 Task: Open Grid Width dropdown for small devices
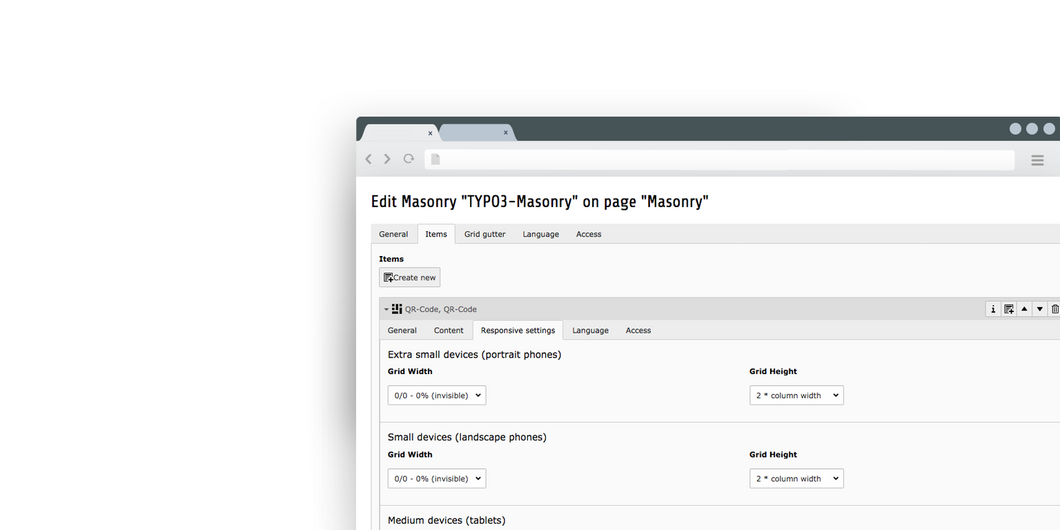[437, 479]
